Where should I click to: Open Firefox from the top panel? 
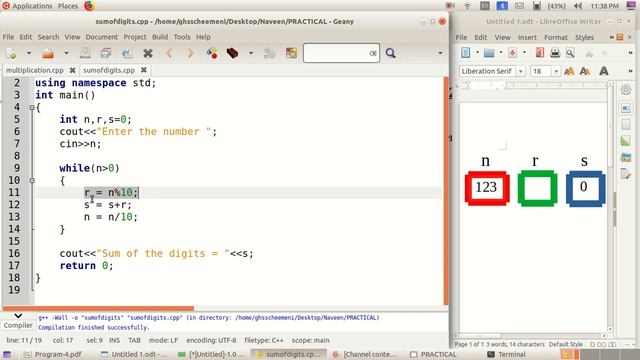pyautogui.click(x=89, y=6)
